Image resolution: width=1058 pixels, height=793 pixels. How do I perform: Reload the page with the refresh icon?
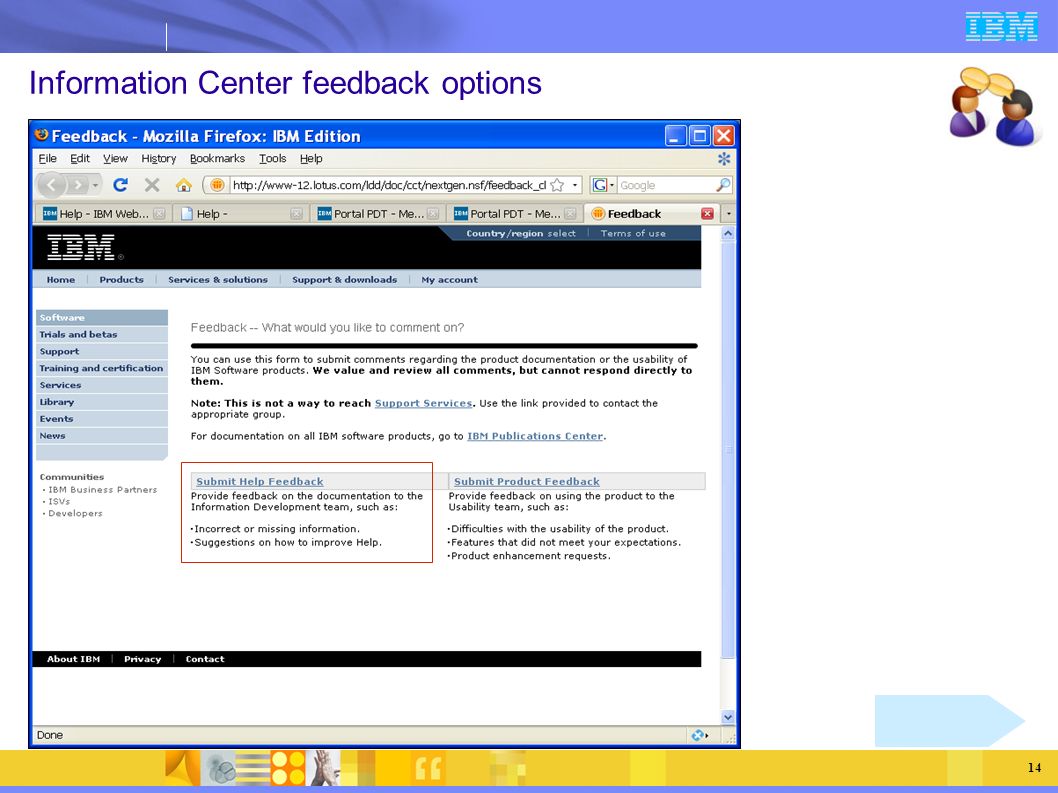click(121, 185)
